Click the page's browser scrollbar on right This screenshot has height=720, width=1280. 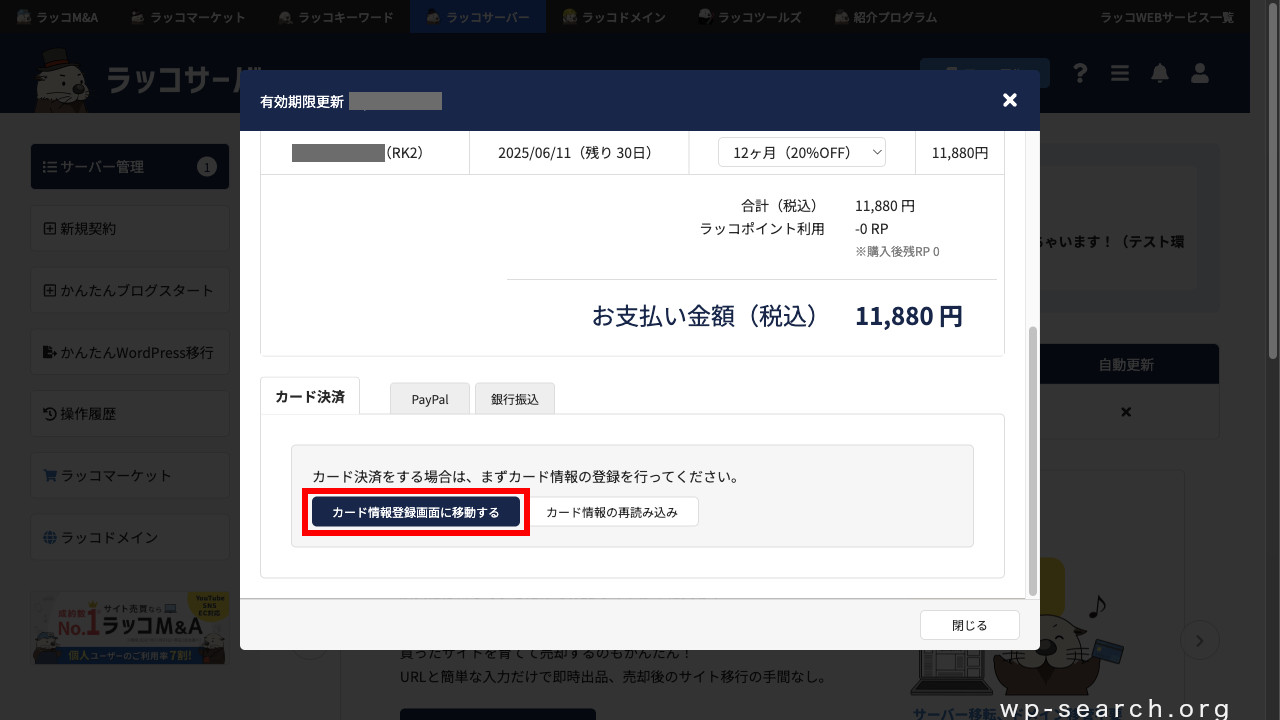click(x=1273, y=180)
